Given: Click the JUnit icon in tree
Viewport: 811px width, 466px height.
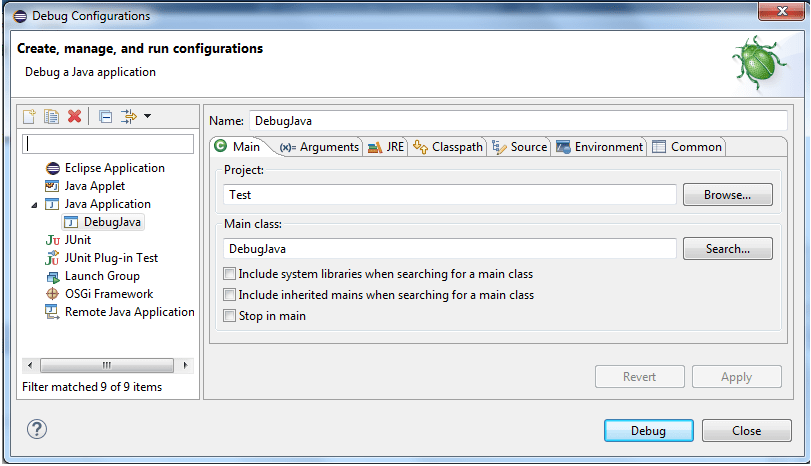Looking at the screenshot, I should click(x=52, y=240).
